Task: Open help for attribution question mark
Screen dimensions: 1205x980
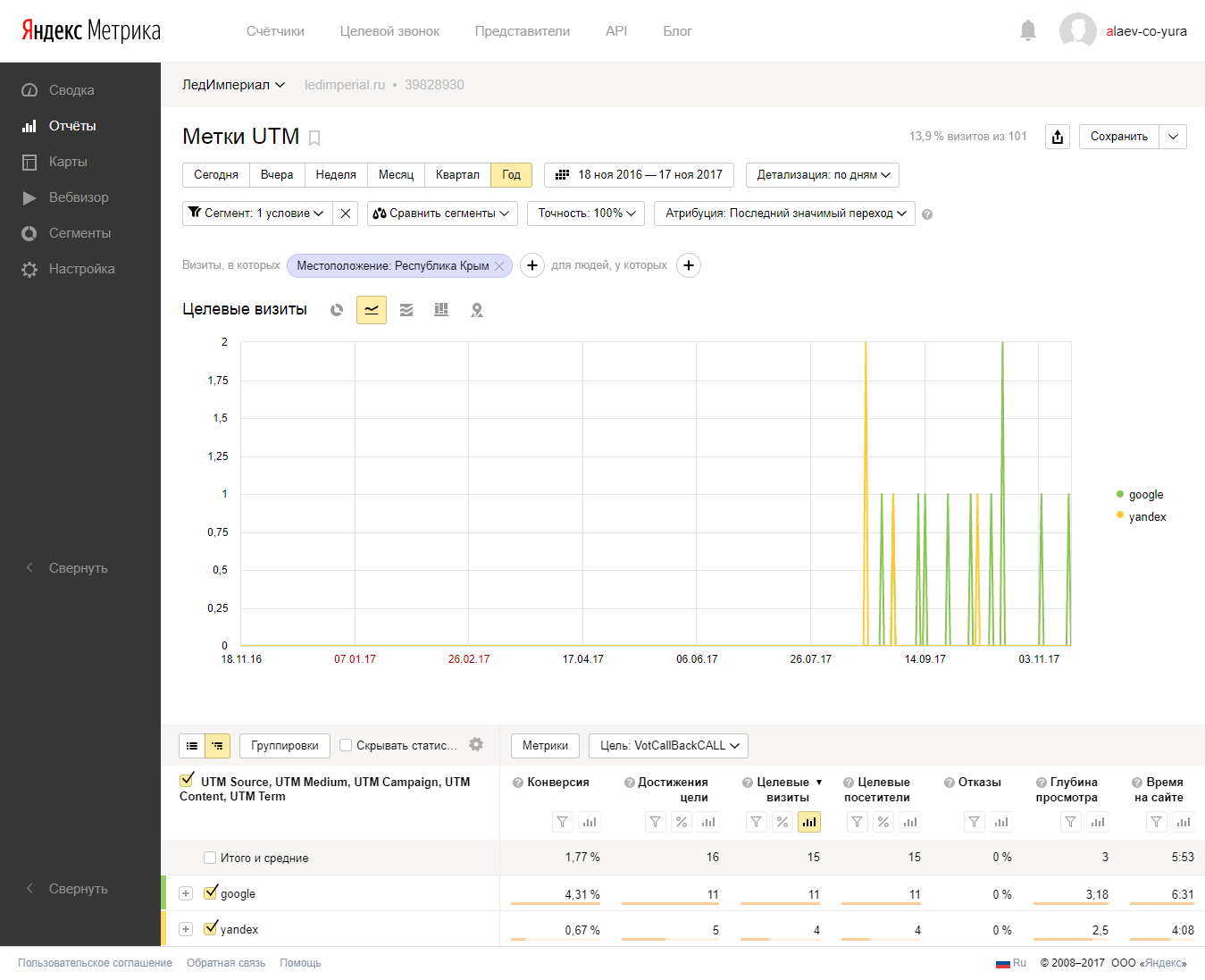Action: coord(927,214)
